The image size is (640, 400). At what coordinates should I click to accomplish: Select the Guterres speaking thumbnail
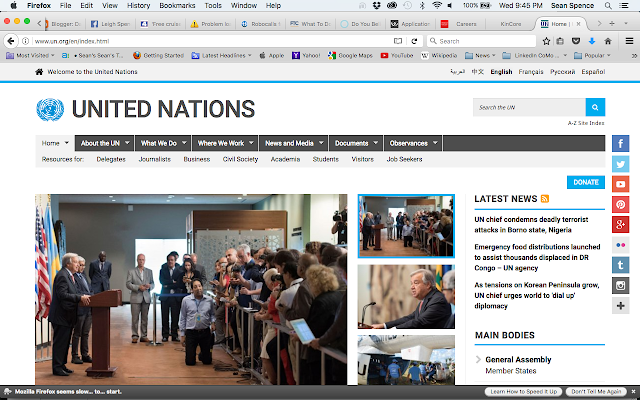[x=406, y=297]
